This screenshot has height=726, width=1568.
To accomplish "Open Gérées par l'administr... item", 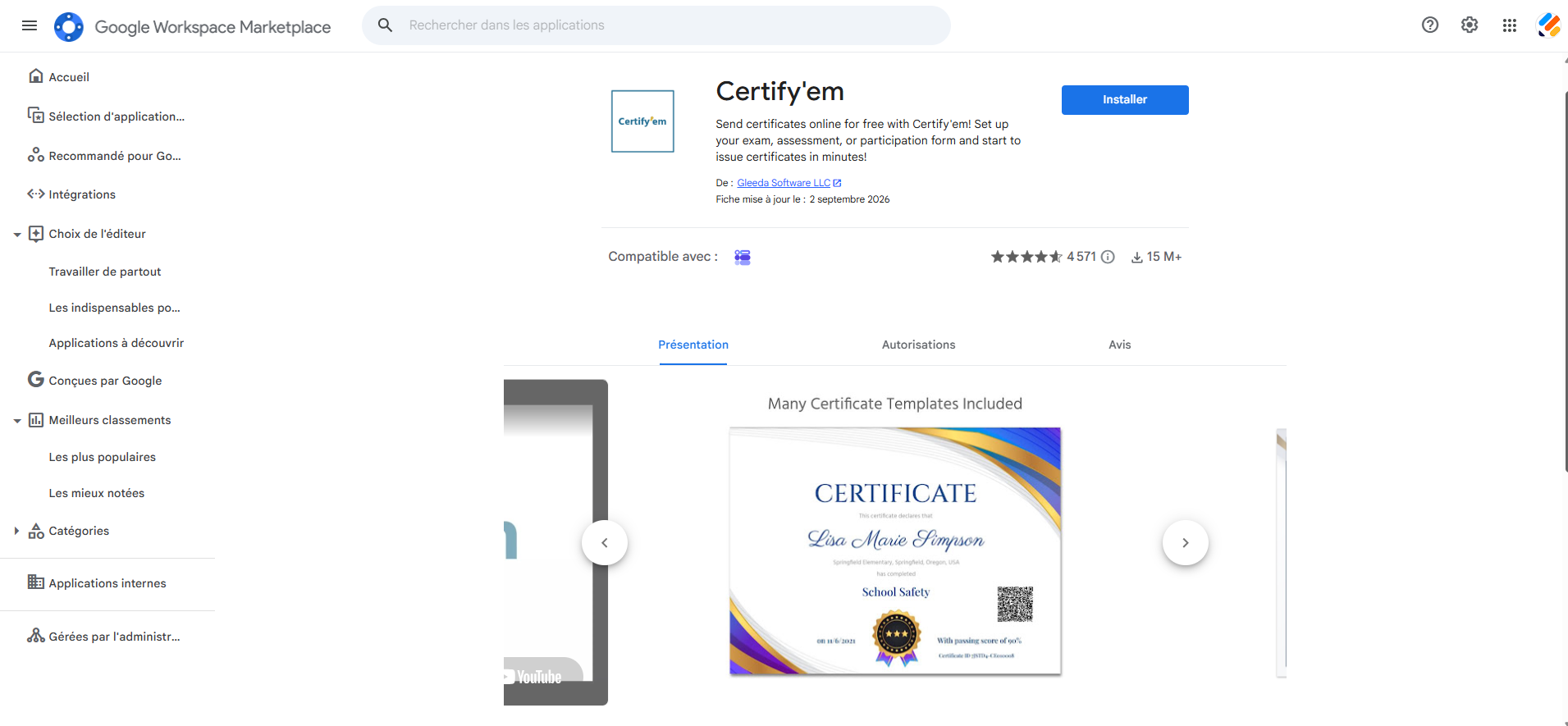I will point(114,637).
